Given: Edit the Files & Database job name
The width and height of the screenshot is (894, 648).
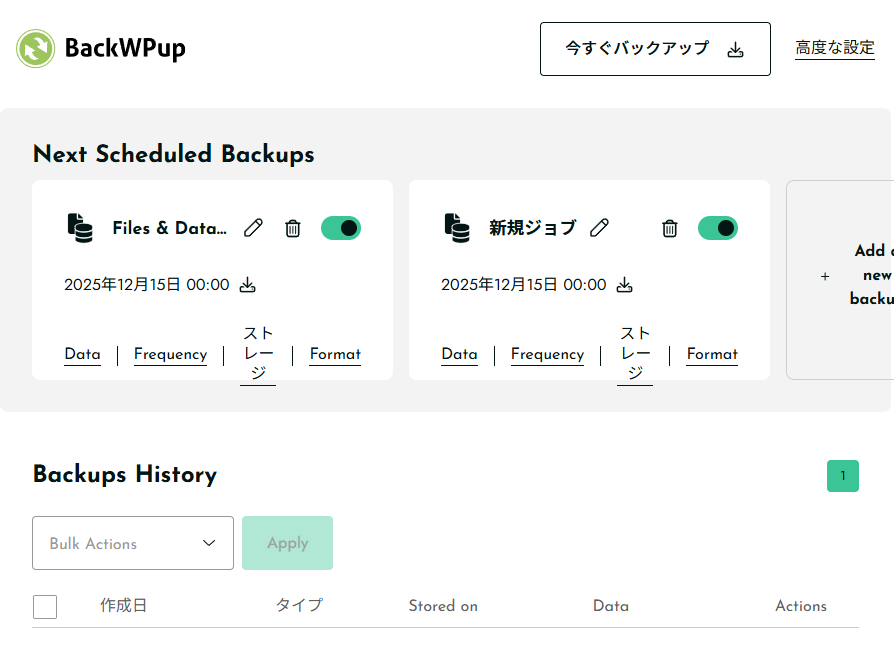Looking at the screenshot, I should tap(254, 228).
